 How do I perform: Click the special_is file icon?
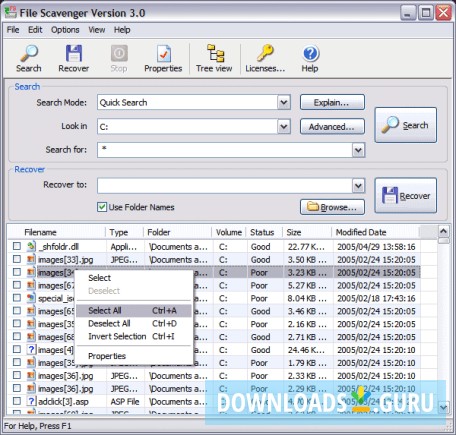point(31,298)
